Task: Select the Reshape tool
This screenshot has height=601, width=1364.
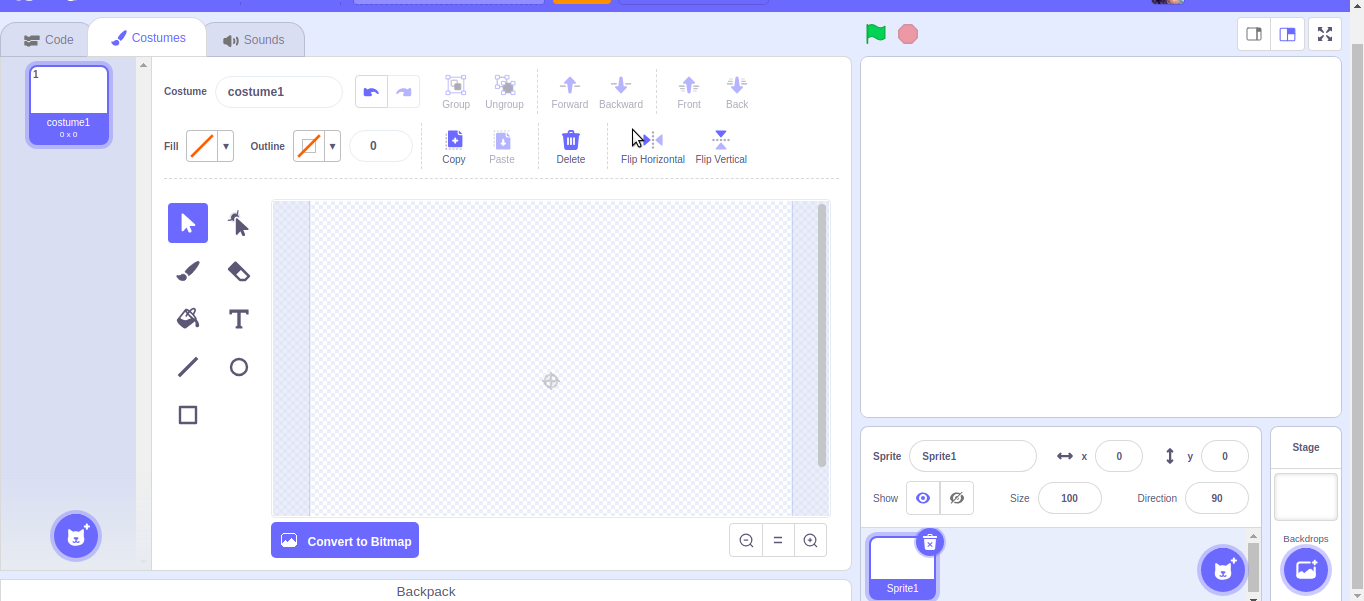Action: [238, 223]
